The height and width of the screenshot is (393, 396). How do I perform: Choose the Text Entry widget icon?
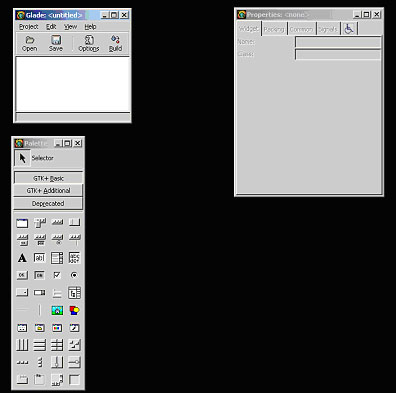[39, 258]
